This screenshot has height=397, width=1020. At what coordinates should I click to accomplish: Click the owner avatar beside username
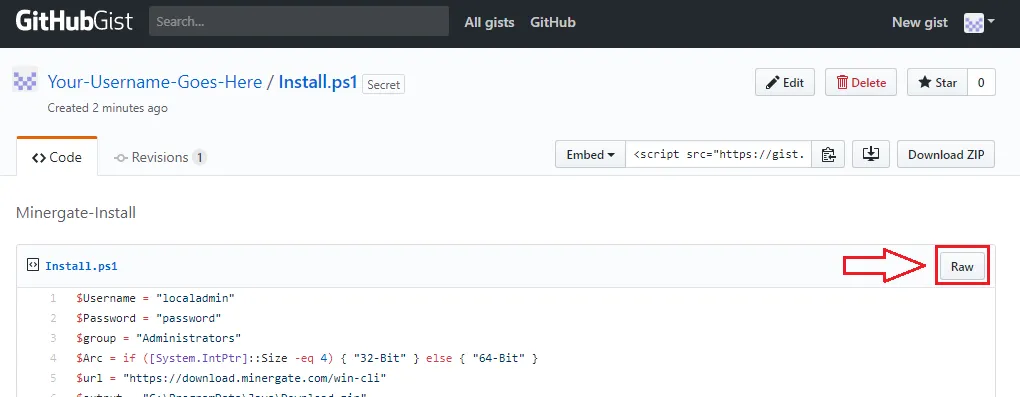point(25,81)
